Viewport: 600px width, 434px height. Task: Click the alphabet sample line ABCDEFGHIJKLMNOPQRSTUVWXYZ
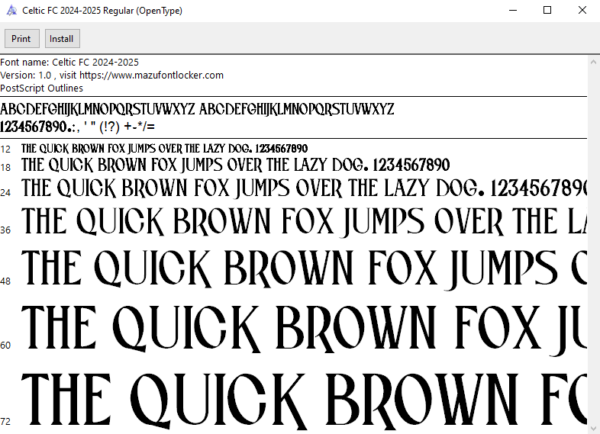tap(197, 109)
